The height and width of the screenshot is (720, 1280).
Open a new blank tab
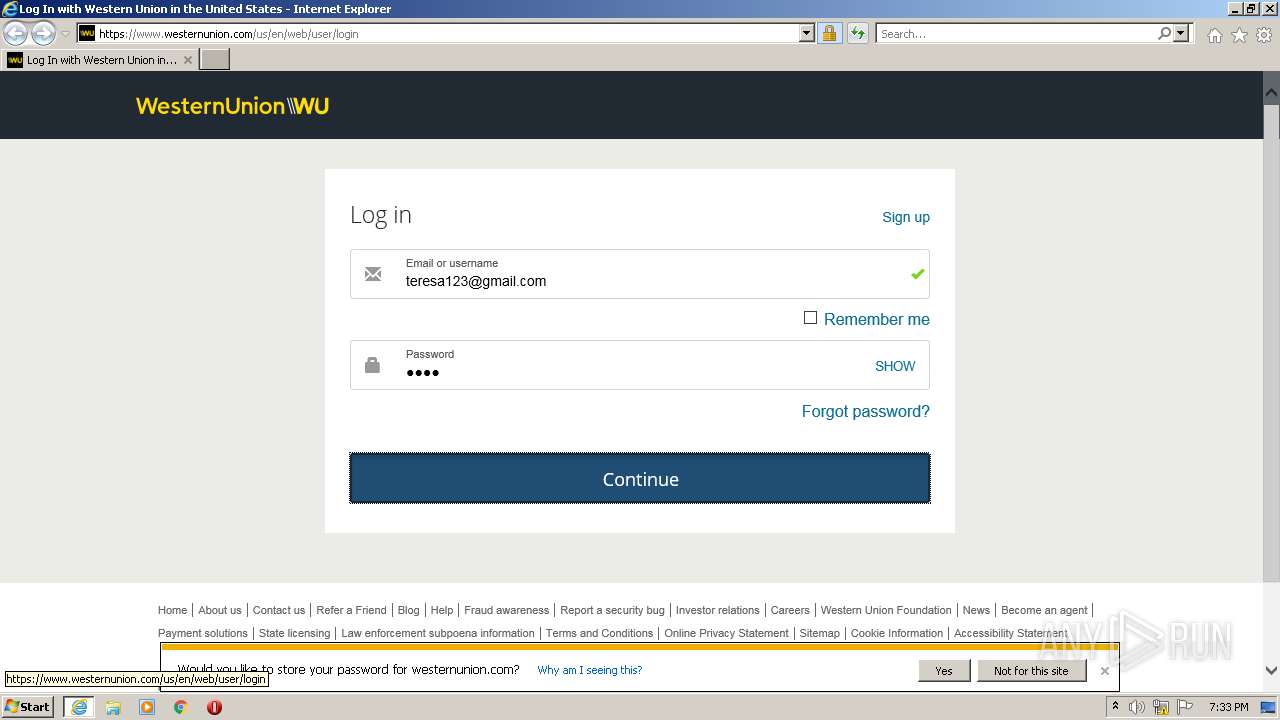215,60
